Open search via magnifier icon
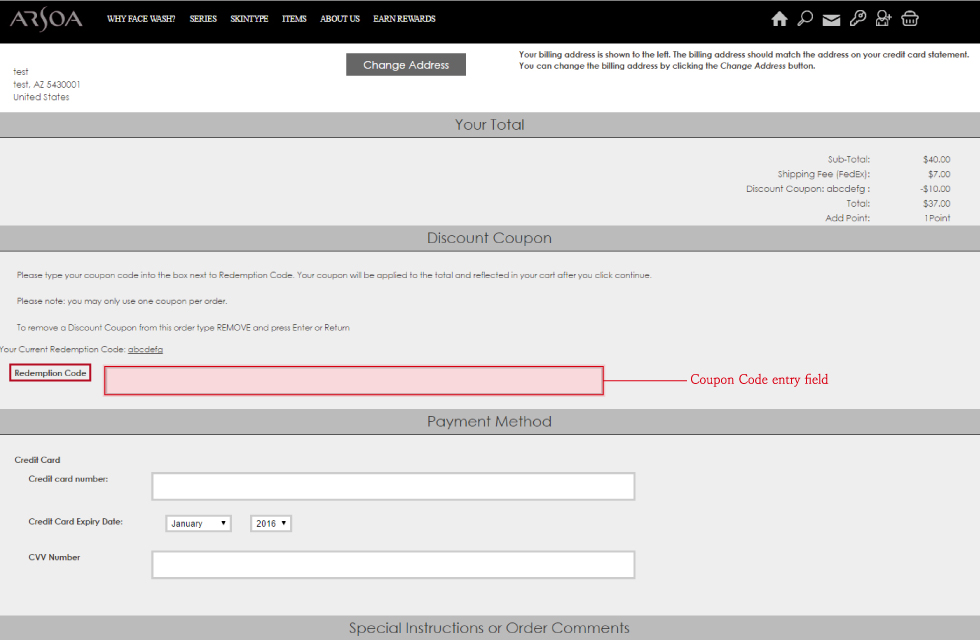Screen dimensions: 980x640 pyautogui.click(x=805, y=18)
